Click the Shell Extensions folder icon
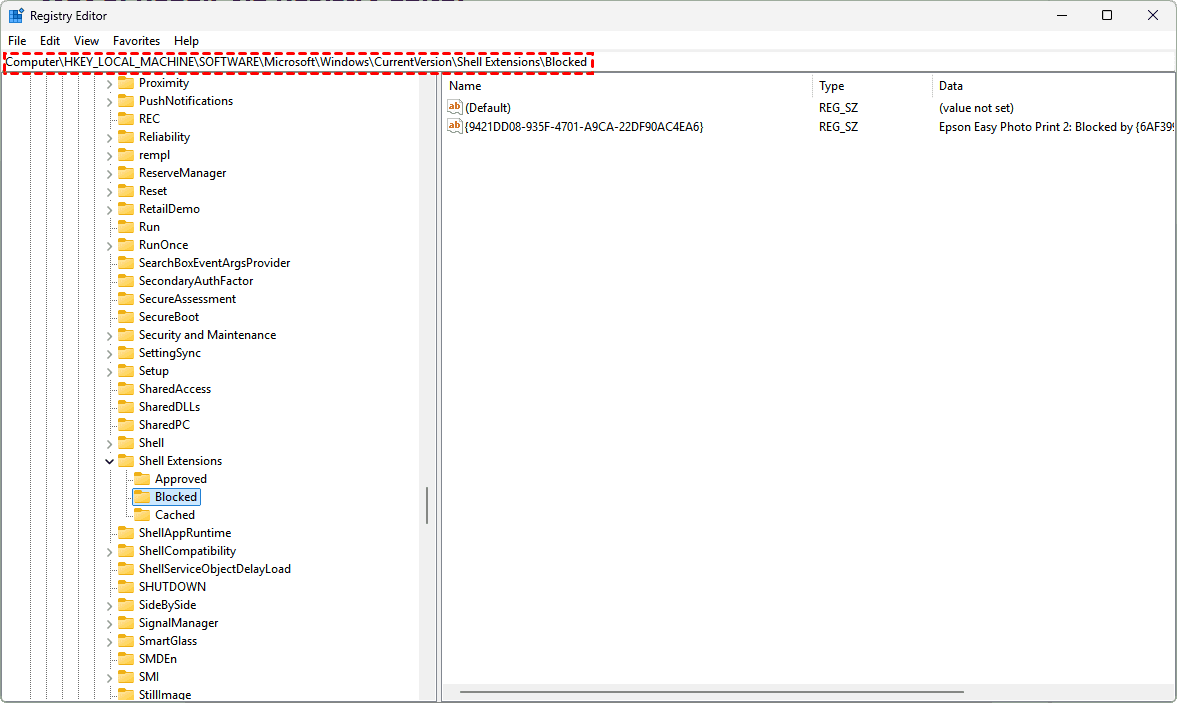The width and height of the screenshot is (1177, 703). (x=125, y=461)
